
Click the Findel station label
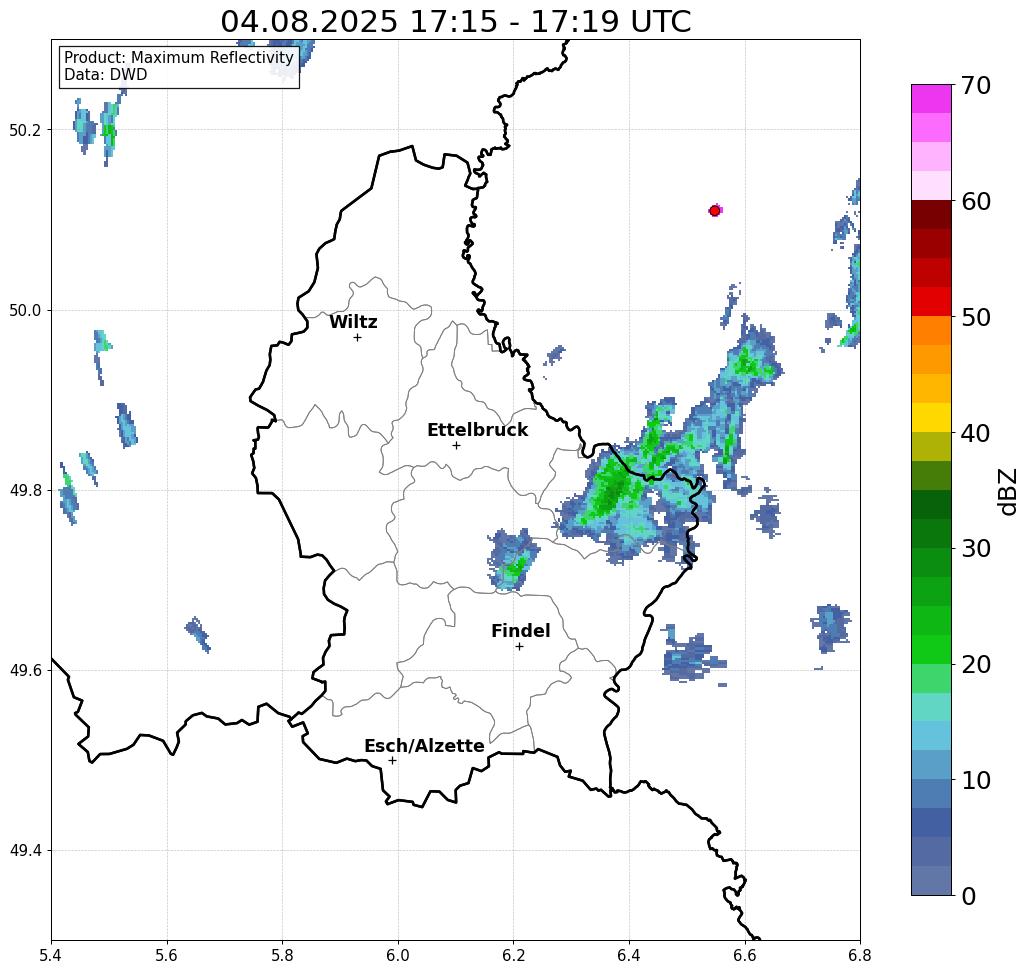pos(520,631)
